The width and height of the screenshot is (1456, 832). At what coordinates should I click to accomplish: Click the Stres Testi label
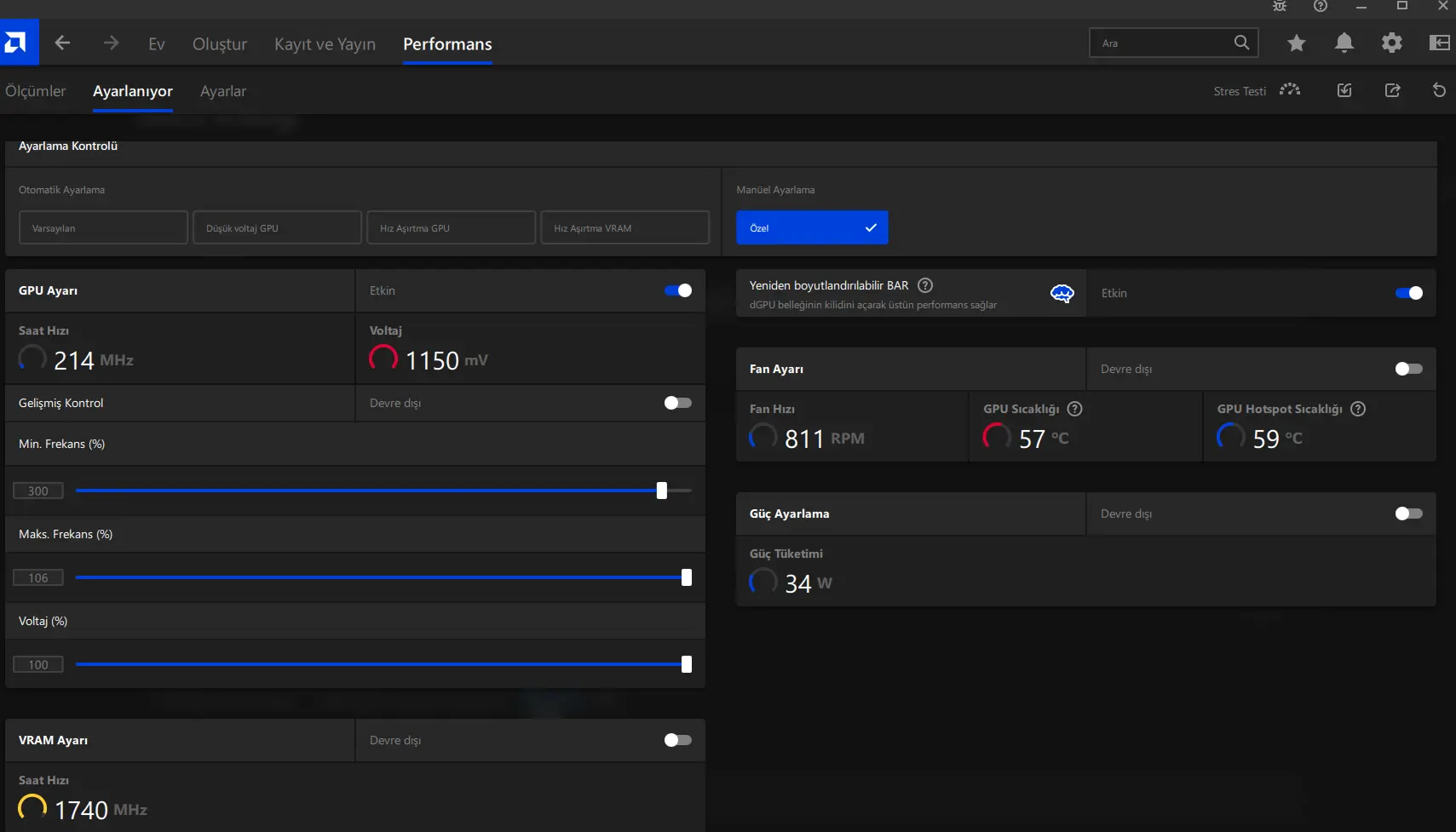(x=1240, y=91)
